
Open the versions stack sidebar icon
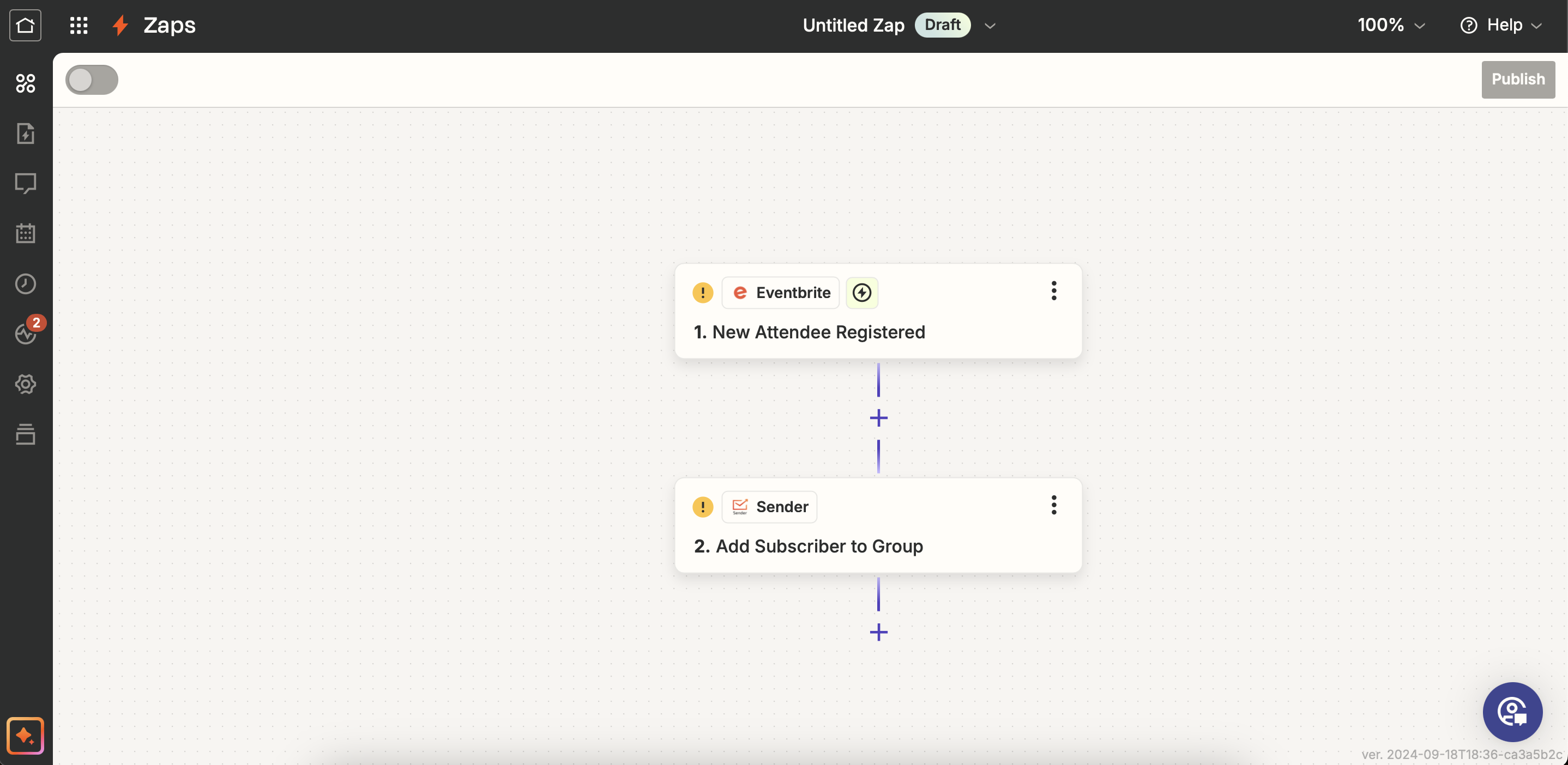tap(25, 434)
